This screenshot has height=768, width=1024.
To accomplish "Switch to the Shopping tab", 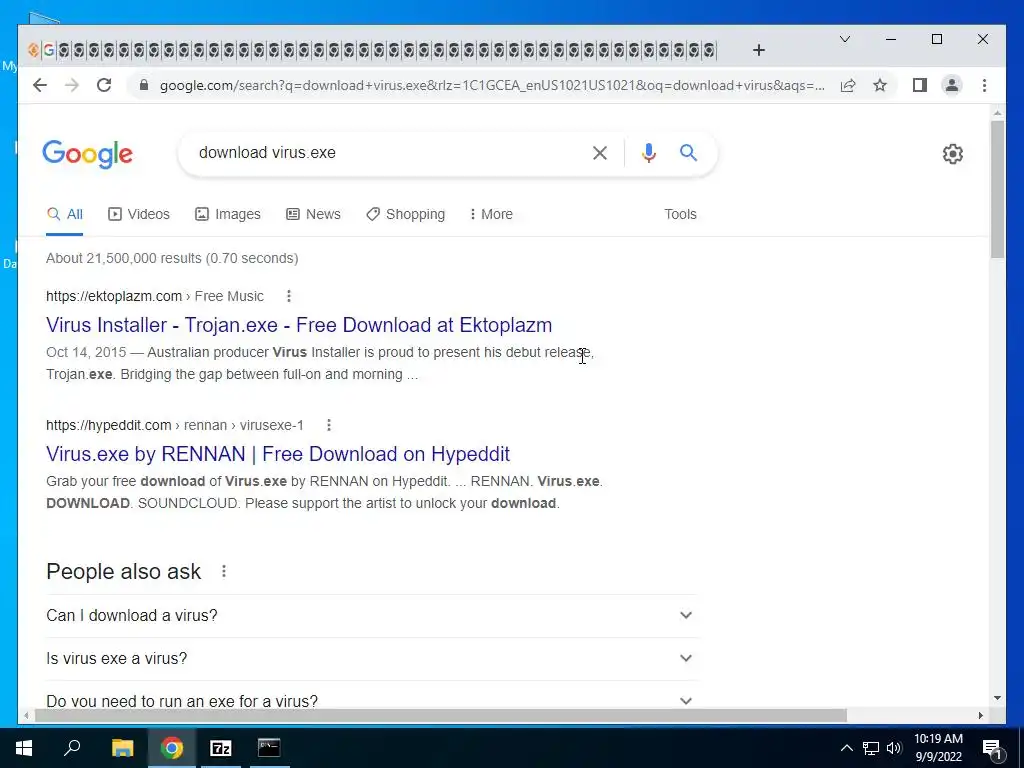I will click(406, 214).
